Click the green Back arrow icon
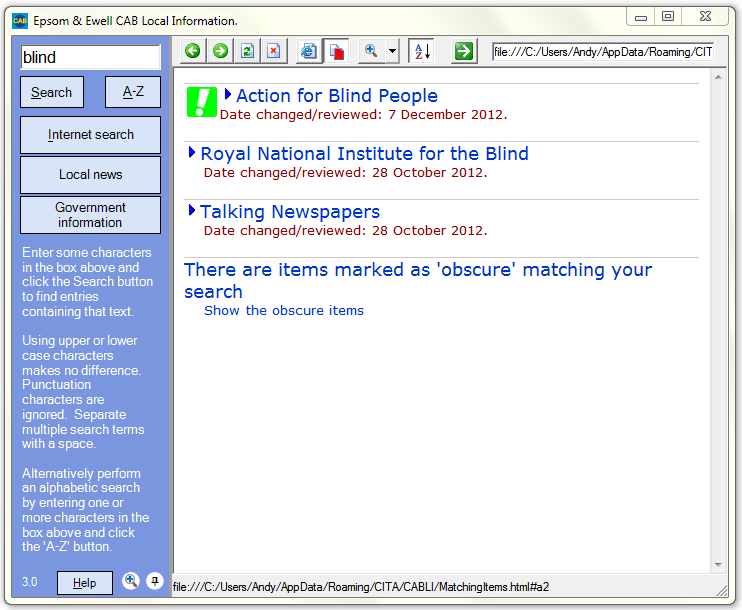 click(193, 51)
